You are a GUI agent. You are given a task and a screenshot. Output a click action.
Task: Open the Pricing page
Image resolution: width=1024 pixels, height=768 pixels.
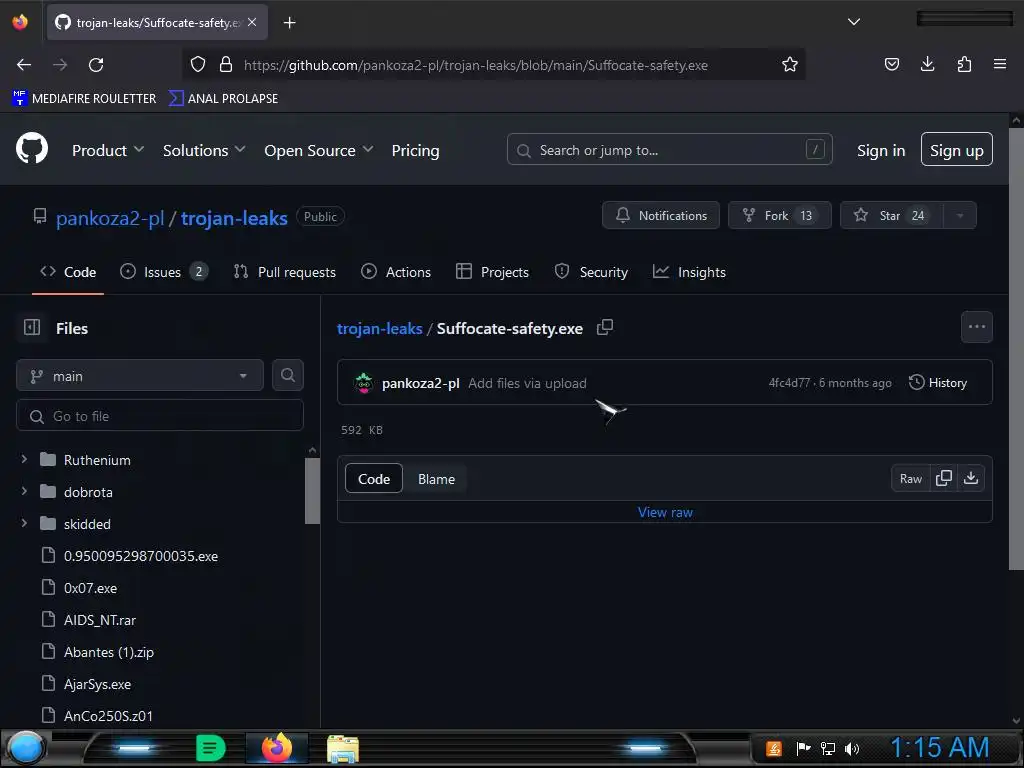415,150
